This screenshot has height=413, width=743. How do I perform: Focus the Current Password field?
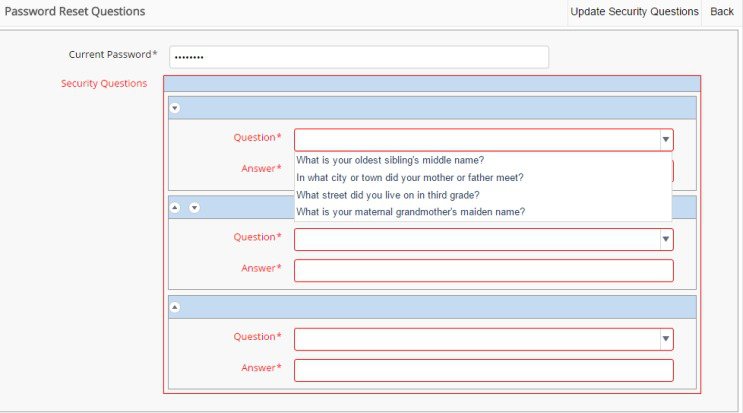(359, 57)
